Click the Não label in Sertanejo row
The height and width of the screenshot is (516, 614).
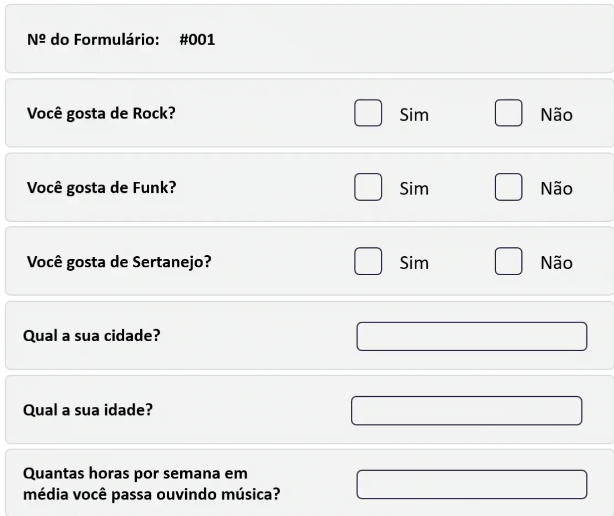pyautogui.click(x=556, y=263)
